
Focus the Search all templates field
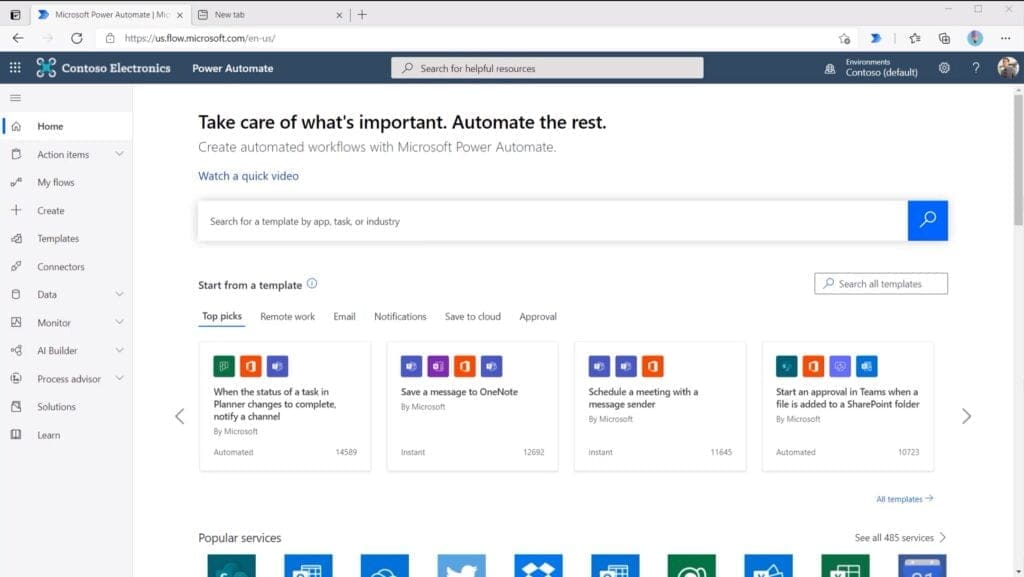881,283
